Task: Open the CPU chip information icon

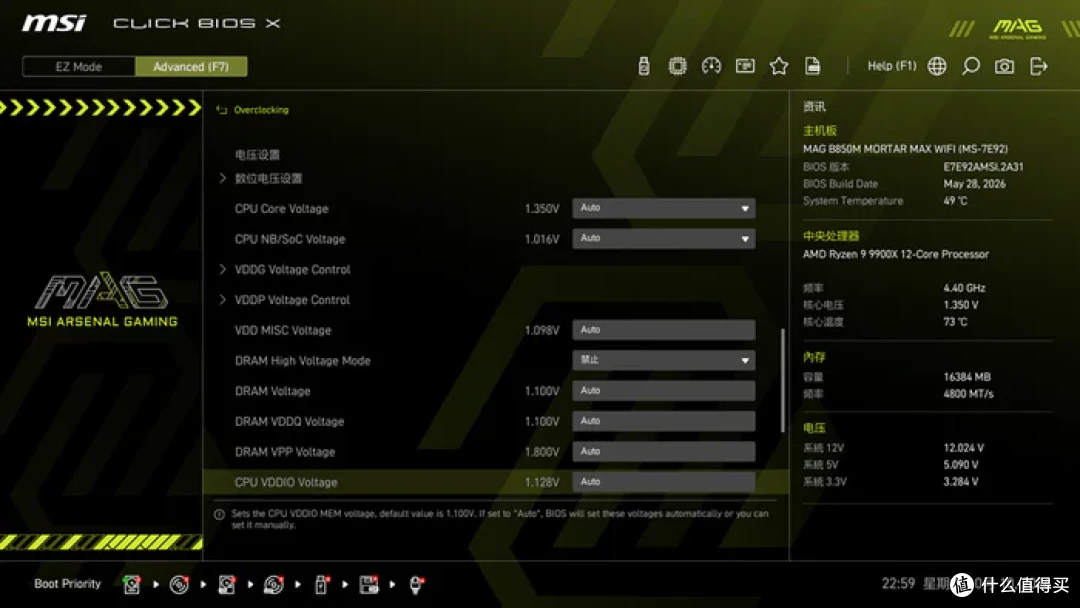Action: (x=677, y=66)
